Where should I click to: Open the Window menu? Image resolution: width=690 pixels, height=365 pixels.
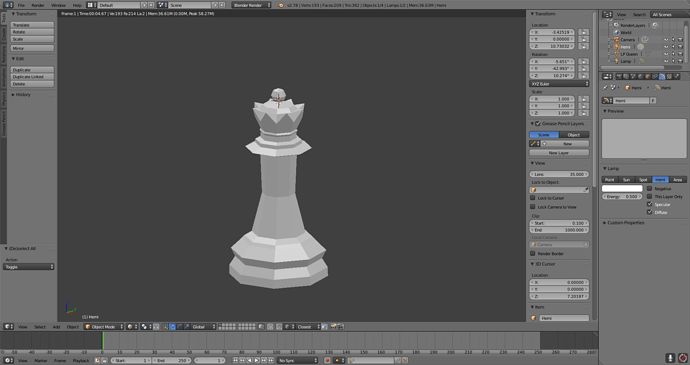point(58,5)
